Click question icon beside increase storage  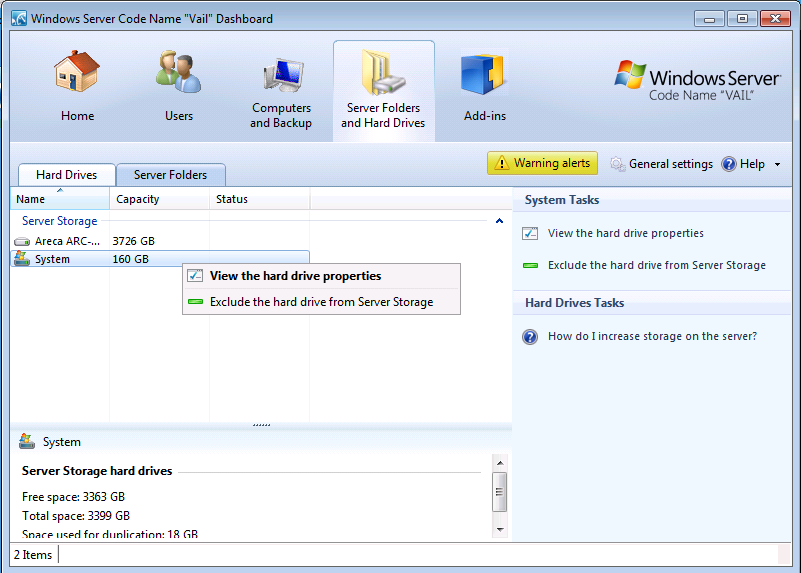pyautogui.click(x=530, y=337)
